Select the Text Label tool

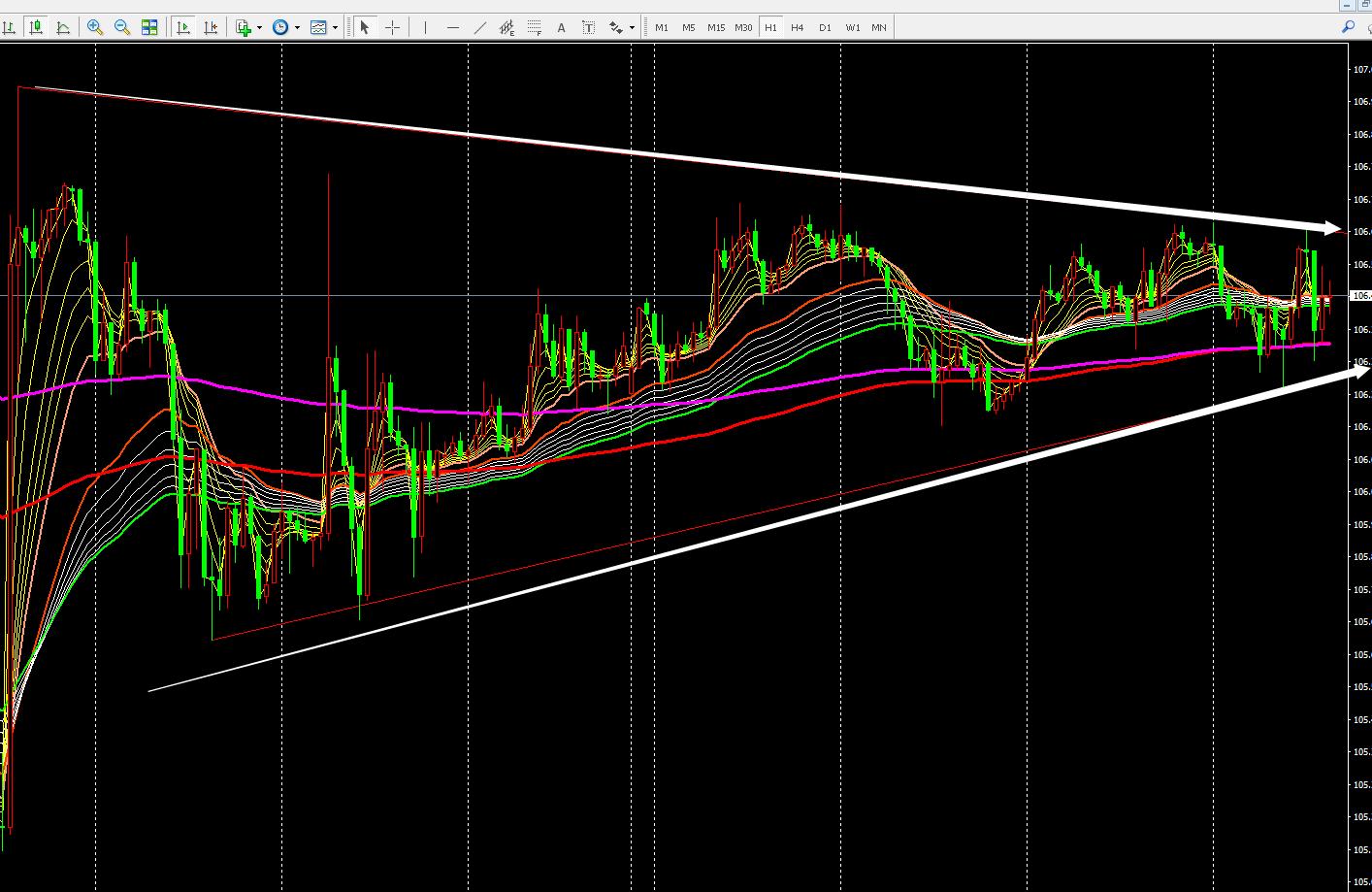[588, 27]
